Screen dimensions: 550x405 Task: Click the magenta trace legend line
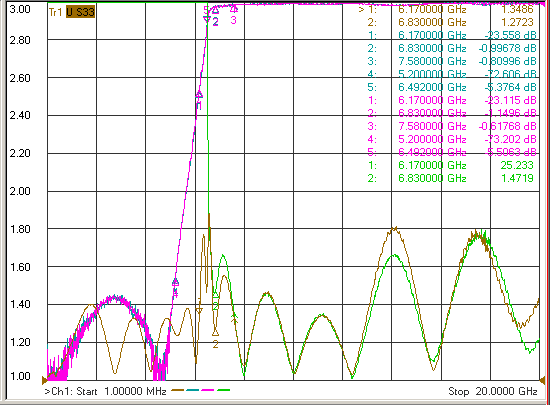(x=208, y=390)
